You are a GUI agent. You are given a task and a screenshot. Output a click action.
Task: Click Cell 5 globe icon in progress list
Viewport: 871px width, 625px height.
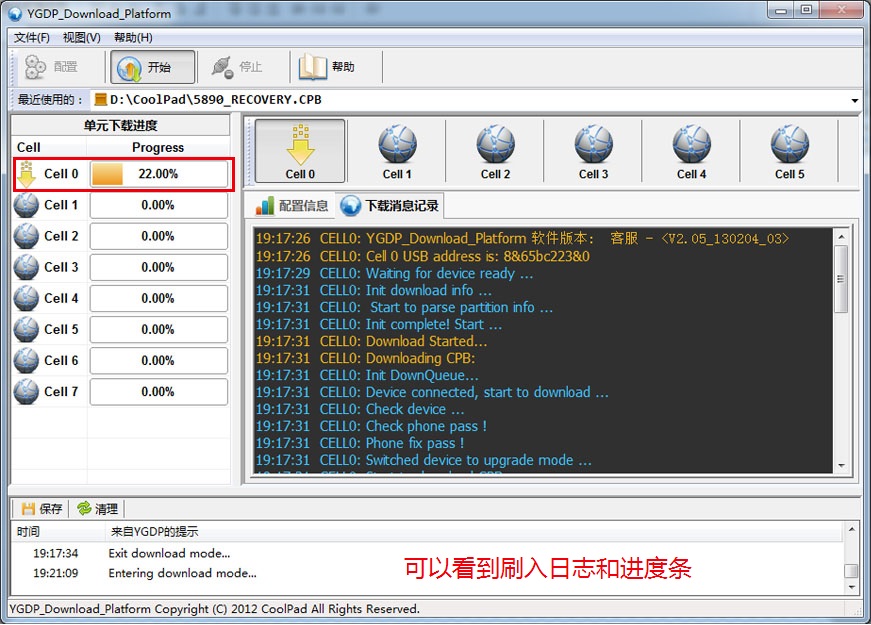click(26, 330)
